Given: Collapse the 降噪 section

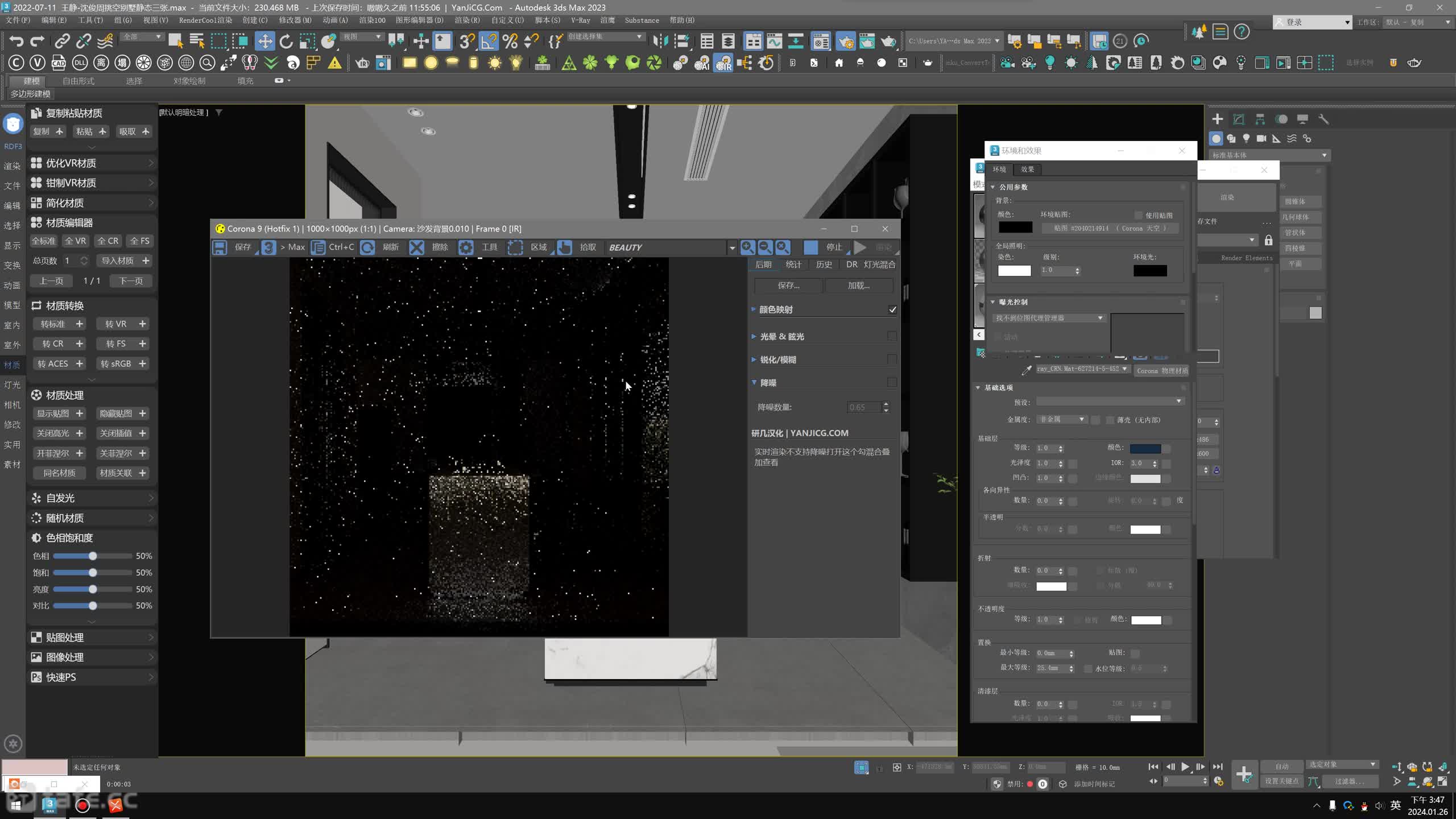Looking at the screenshot, I should click(x=754, y=383).
